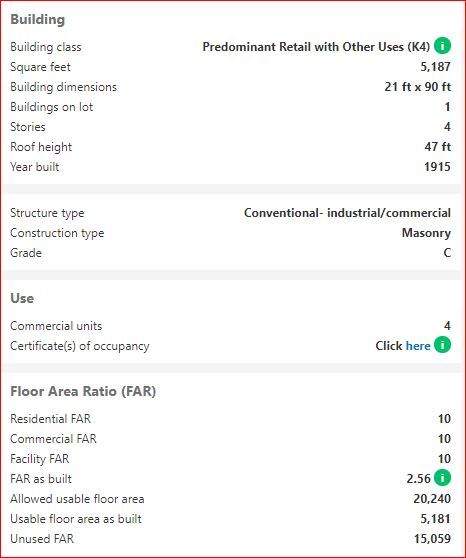This screenshot has height=558, width=466.
Task: Click the Square feet value 5,187
Action: click(435, 67)
